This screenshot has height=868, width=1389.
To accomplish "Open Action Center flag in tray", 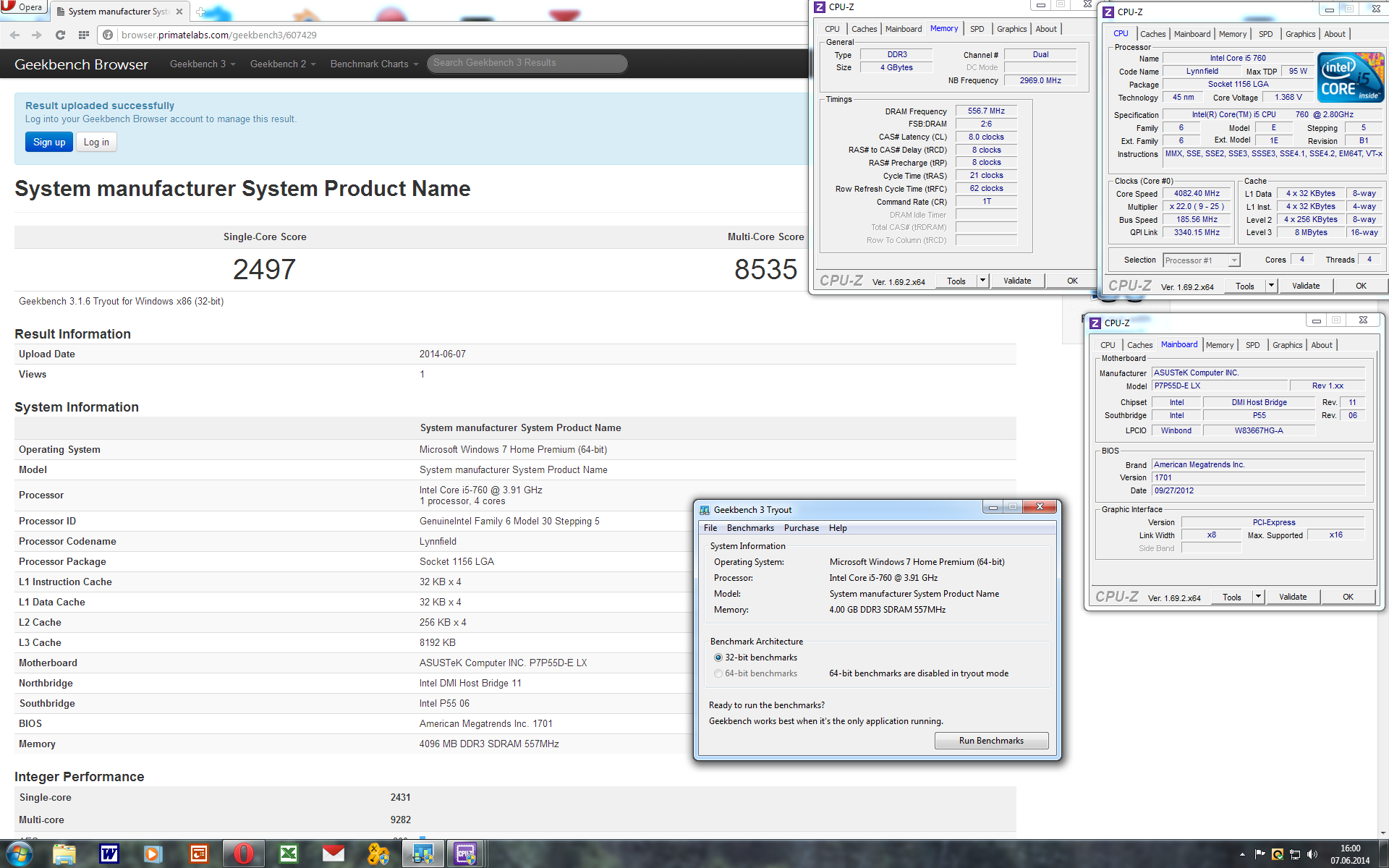I will tap(1260, 854).
